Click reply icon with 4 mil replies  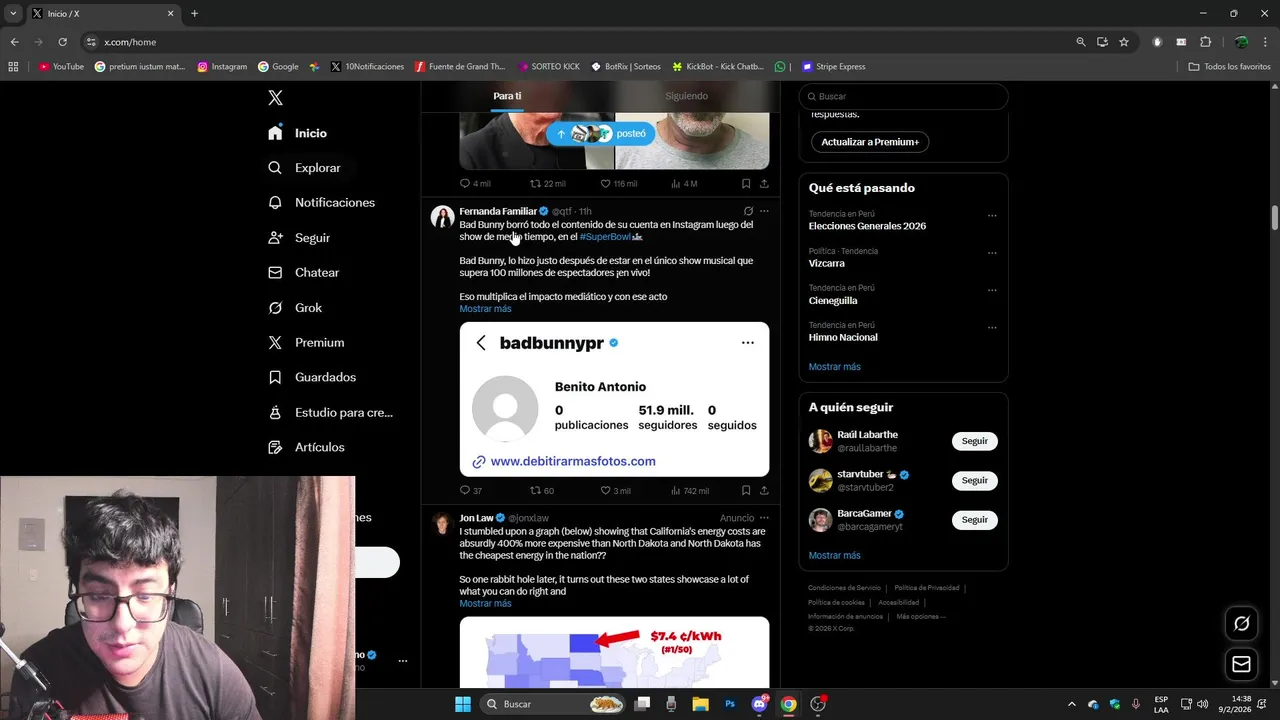click(x=464, y=184)
